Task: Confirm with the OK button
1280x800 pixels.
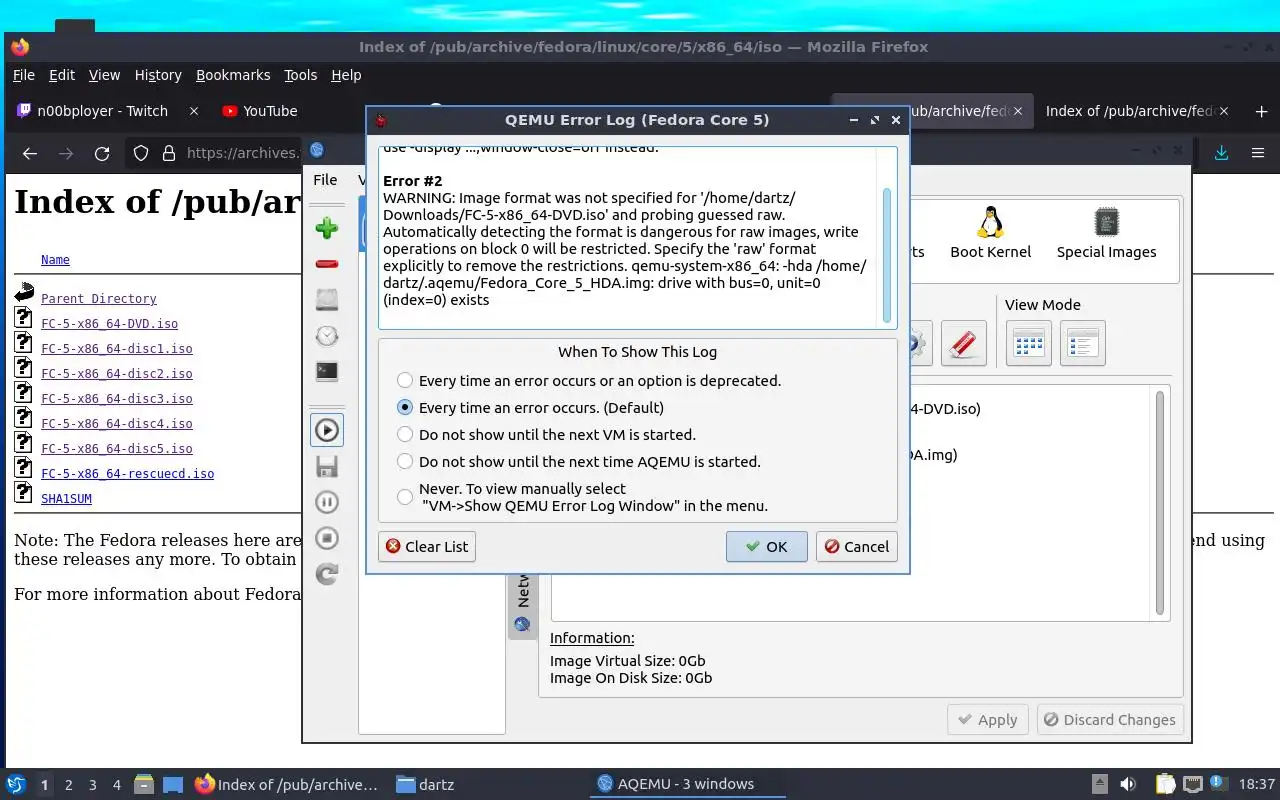Action: click(767, 546)
